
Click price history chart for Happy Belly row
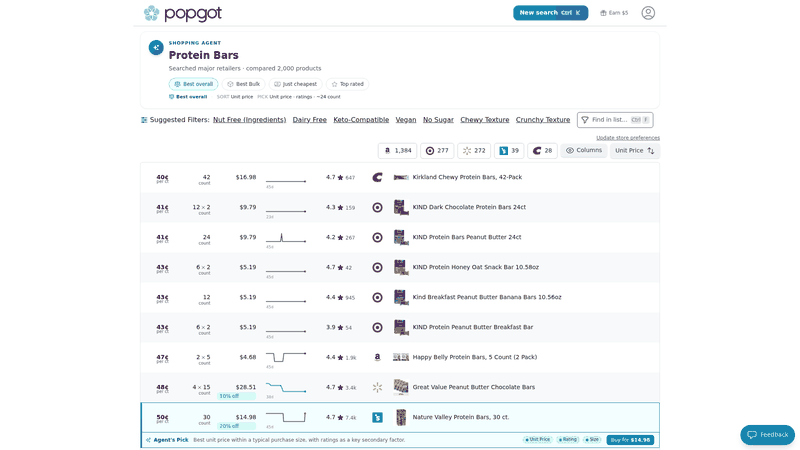point(286,357)
